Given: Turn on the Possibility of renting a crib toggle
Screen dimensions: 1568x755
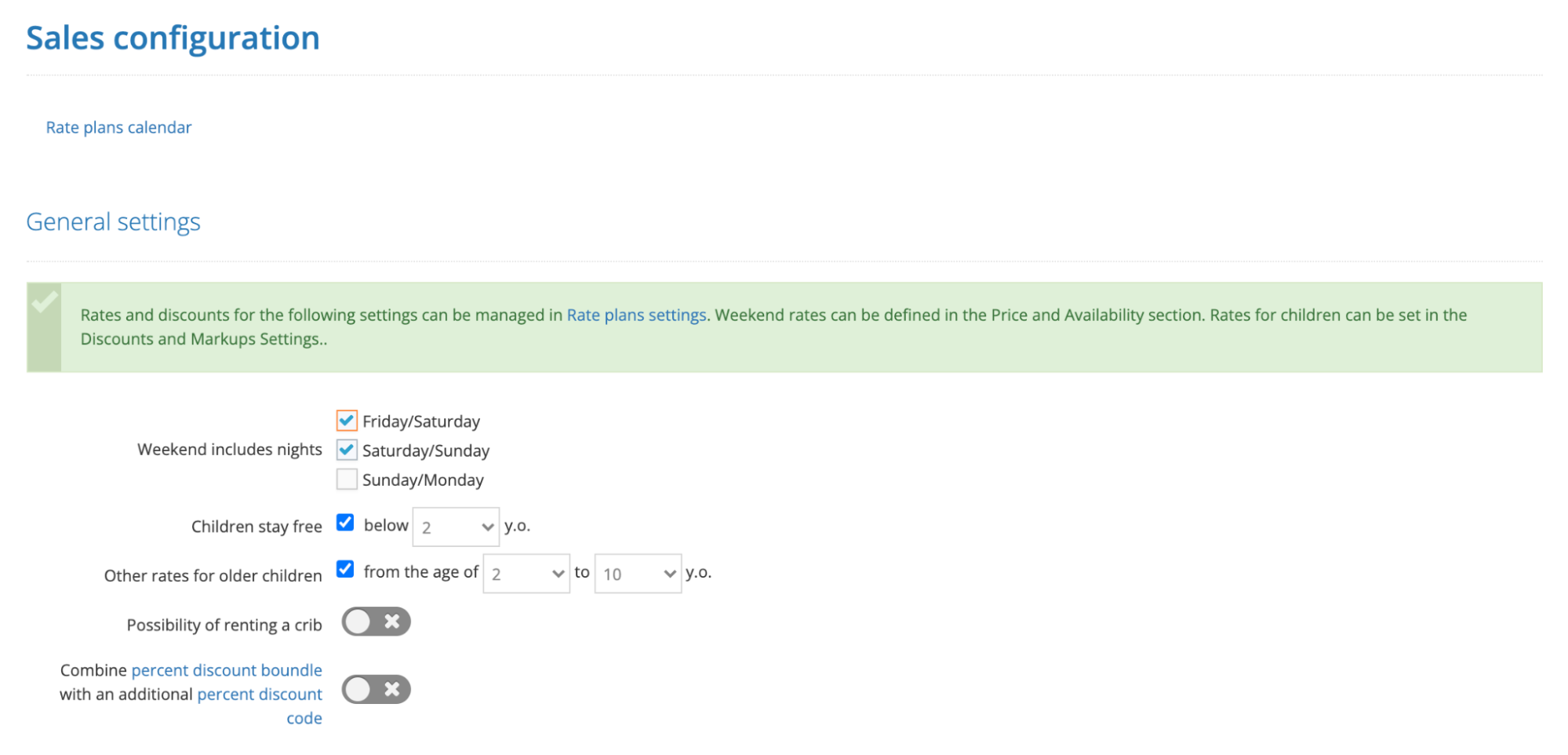Looking at the screenshot, I should [x=376, y=622].
